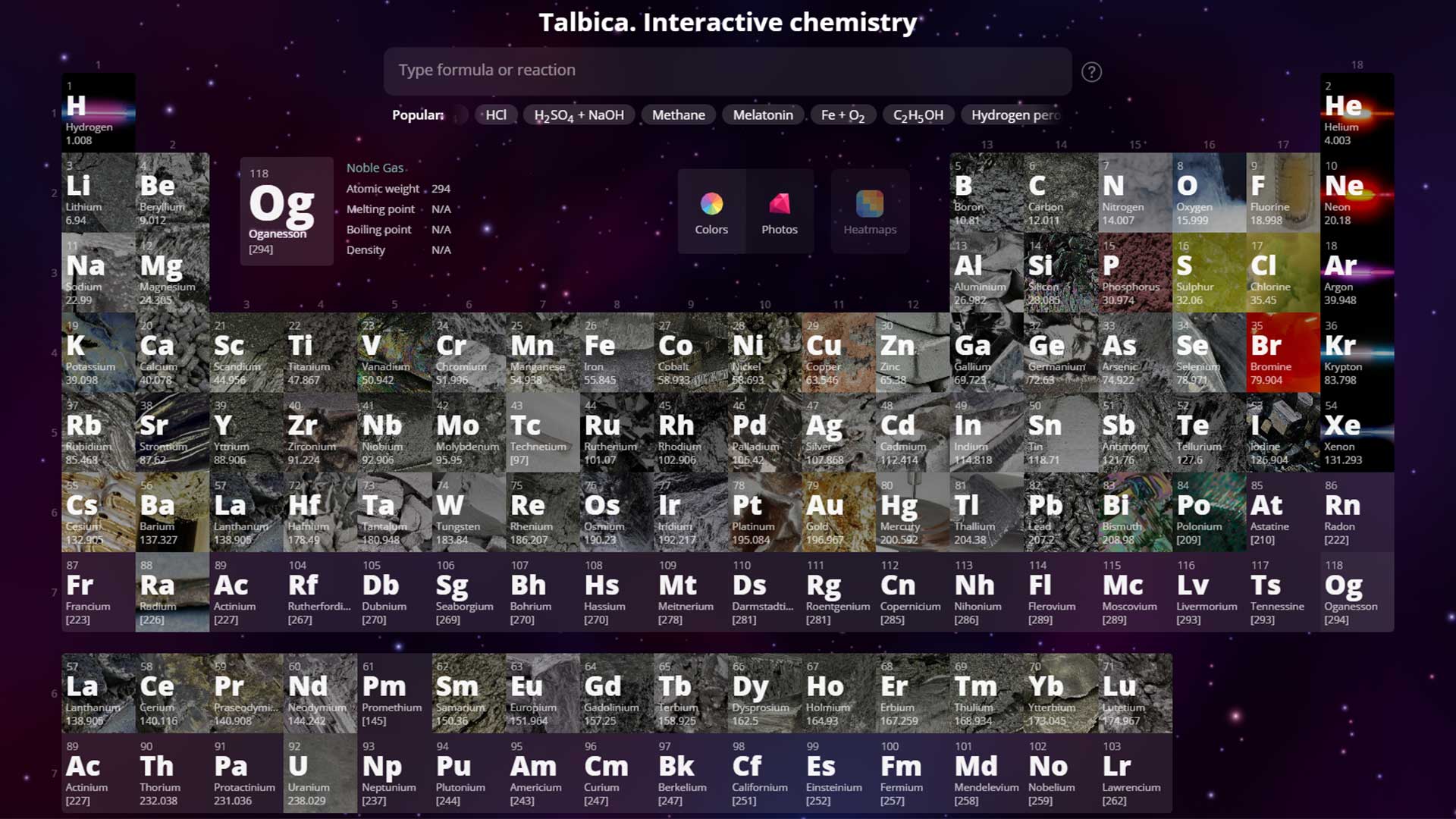Open the Gadolinium lanthanide tile
Screen dimensions: 1456x819
pyautogui.click(x=617, y=693)
